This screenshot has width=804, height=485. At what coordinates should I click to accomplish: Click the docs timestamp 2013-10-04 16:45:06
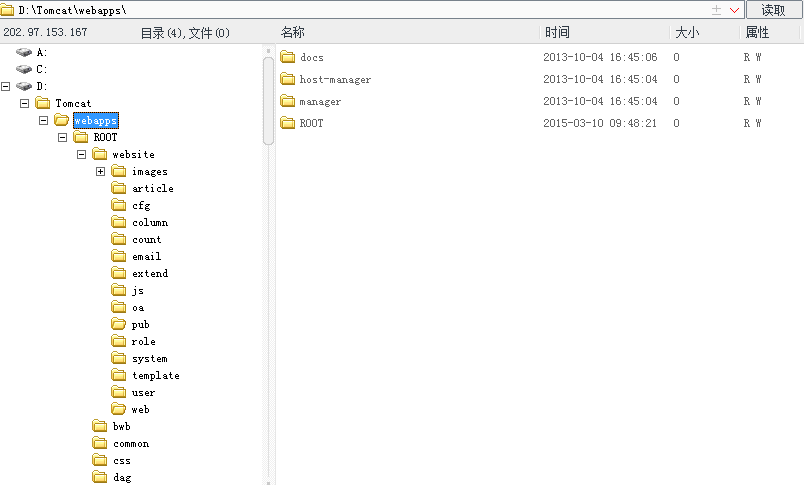click(600, 57)
